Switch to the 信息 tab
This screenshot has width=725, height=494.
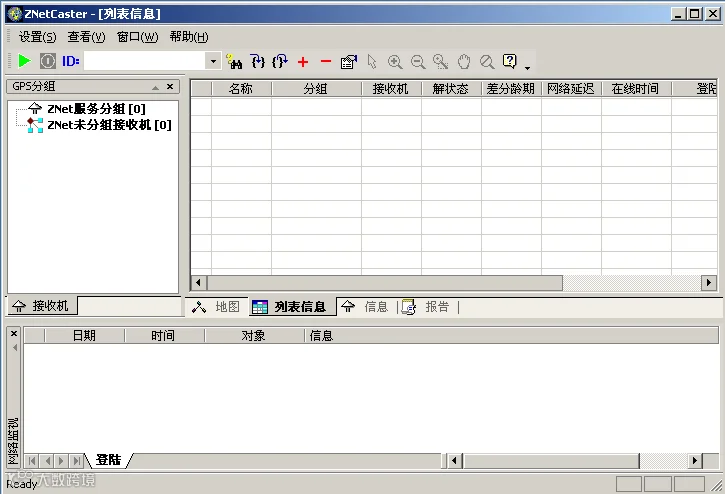(x=366, y=307)
